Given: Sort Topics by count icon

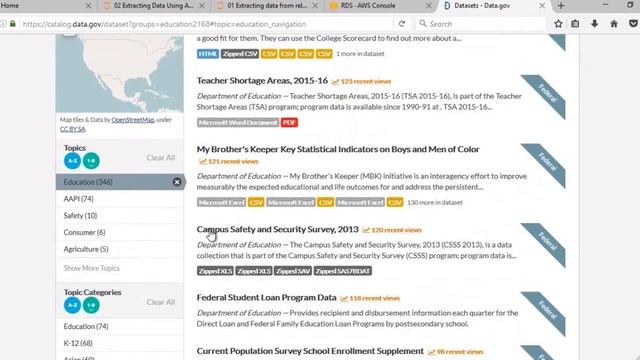Looking at the screenshot, I should (x=91, y=161).
